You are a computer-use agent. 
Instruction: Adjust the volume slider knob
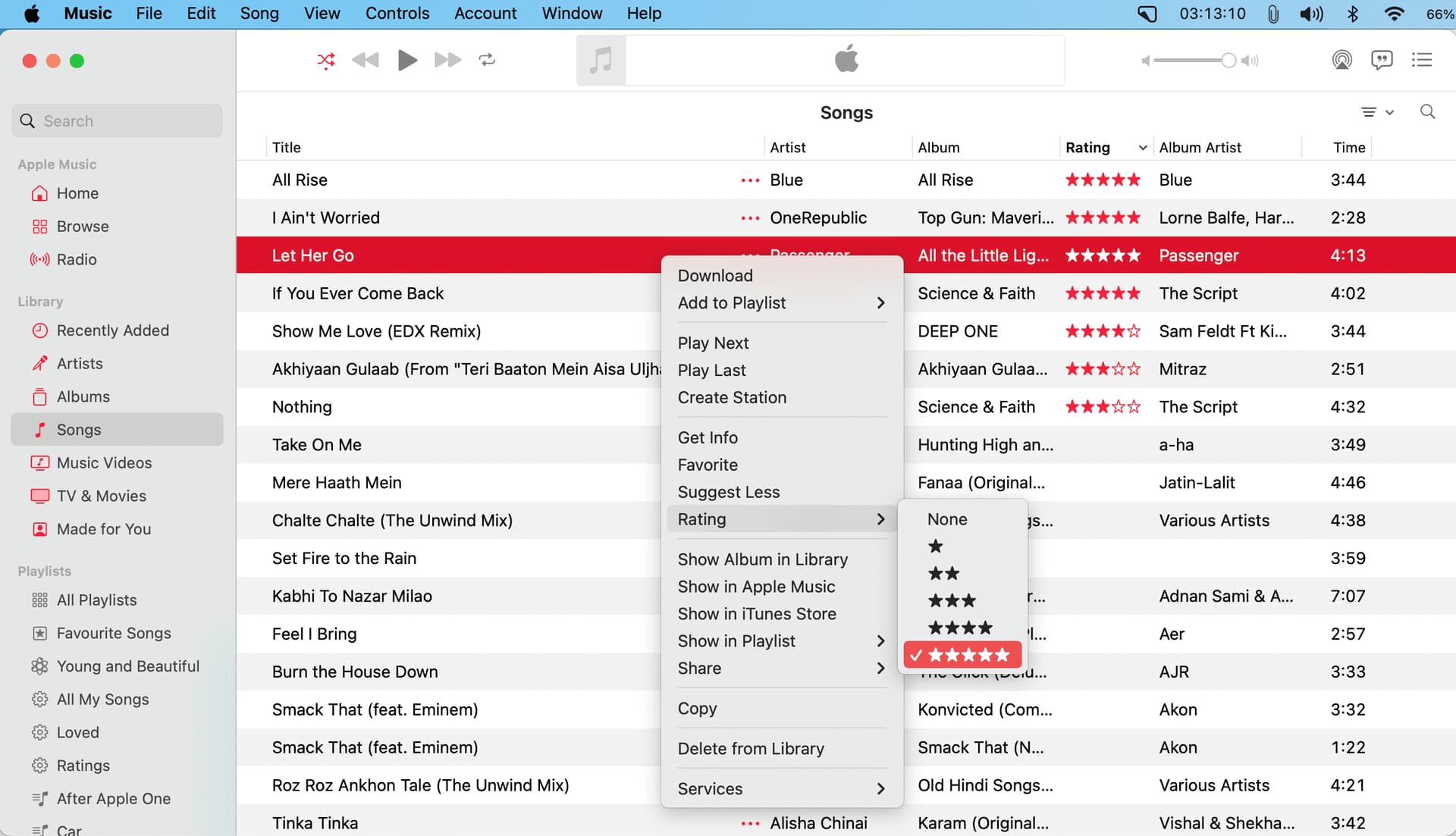(x=1228, y=61)
